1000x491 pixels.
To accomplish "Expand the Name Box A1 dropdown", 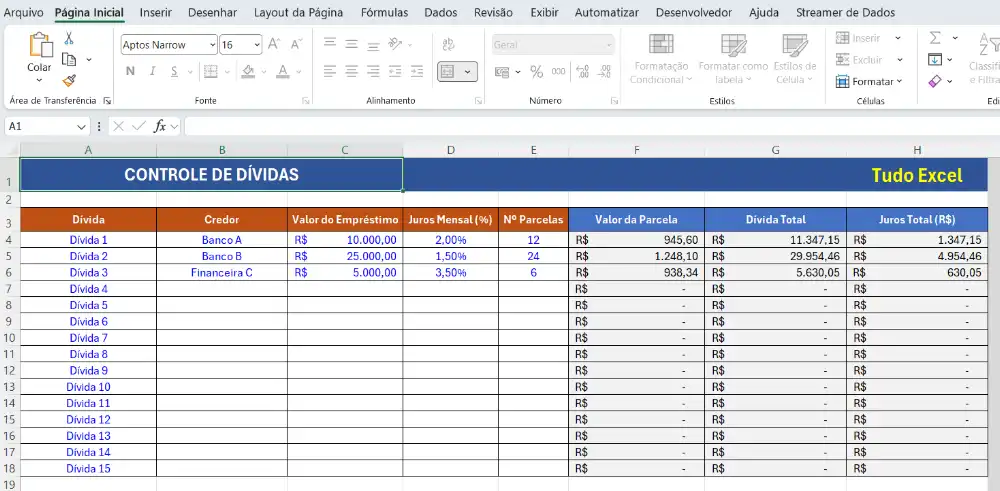I will (x=81, y=127).
